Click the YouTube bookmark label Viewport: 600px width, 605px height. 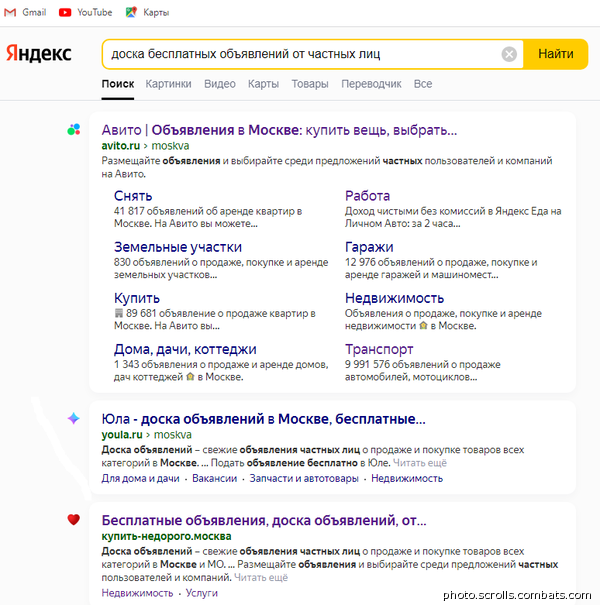click(x=95, y=12)
